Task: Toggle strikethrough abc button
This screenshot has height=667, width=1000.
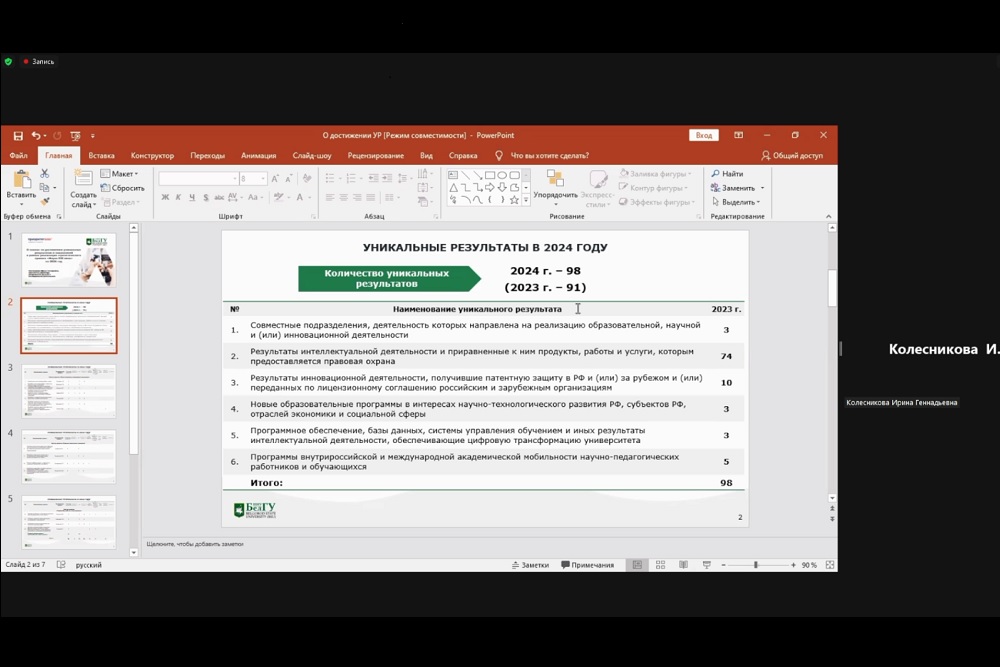Action: 219,197
